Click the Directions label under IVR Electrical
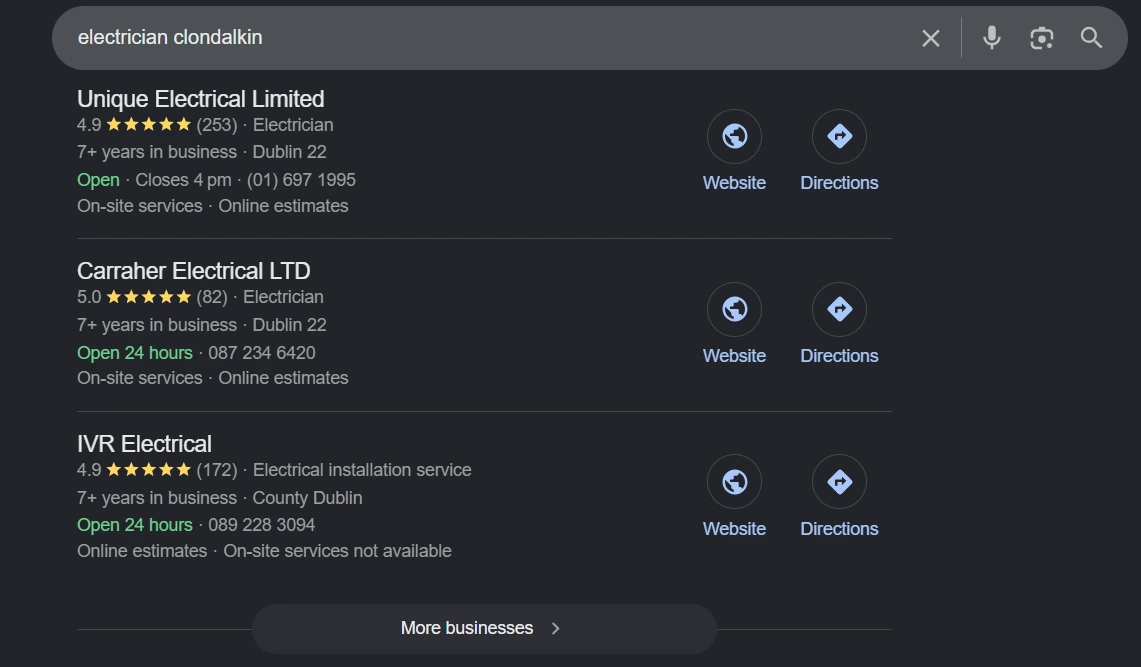 (839, 529)
